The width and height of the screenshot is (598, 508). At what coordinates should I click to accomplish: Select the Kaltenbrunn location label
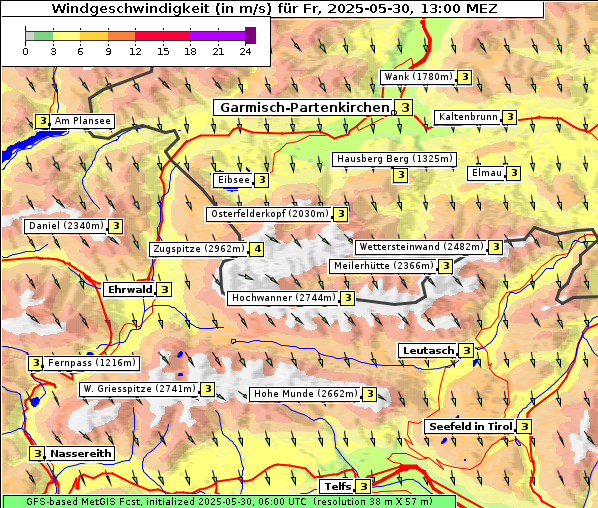pos(468,117)
